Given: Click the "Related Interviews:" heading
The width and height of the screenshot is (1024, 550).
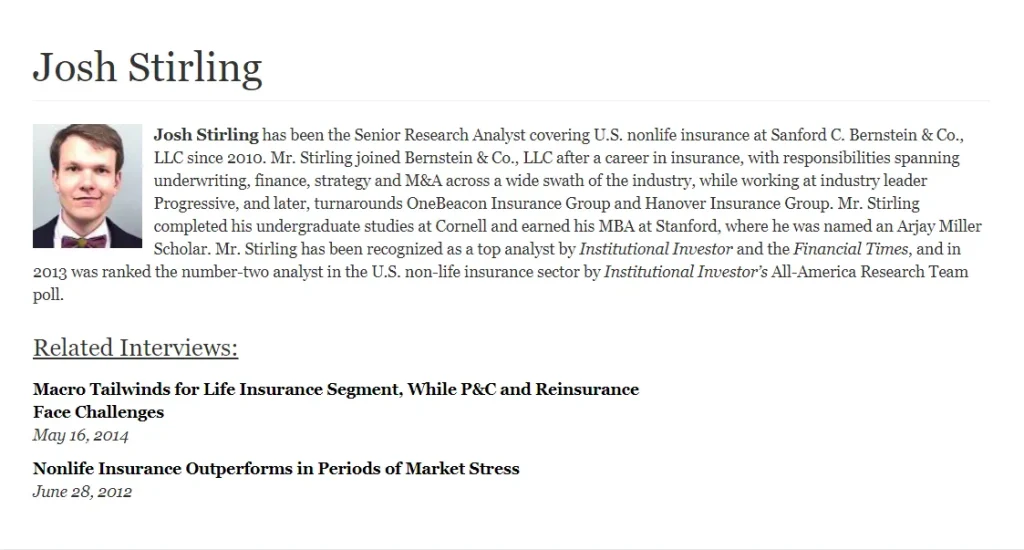Looking at the screenshot, I should click(135, 348).
